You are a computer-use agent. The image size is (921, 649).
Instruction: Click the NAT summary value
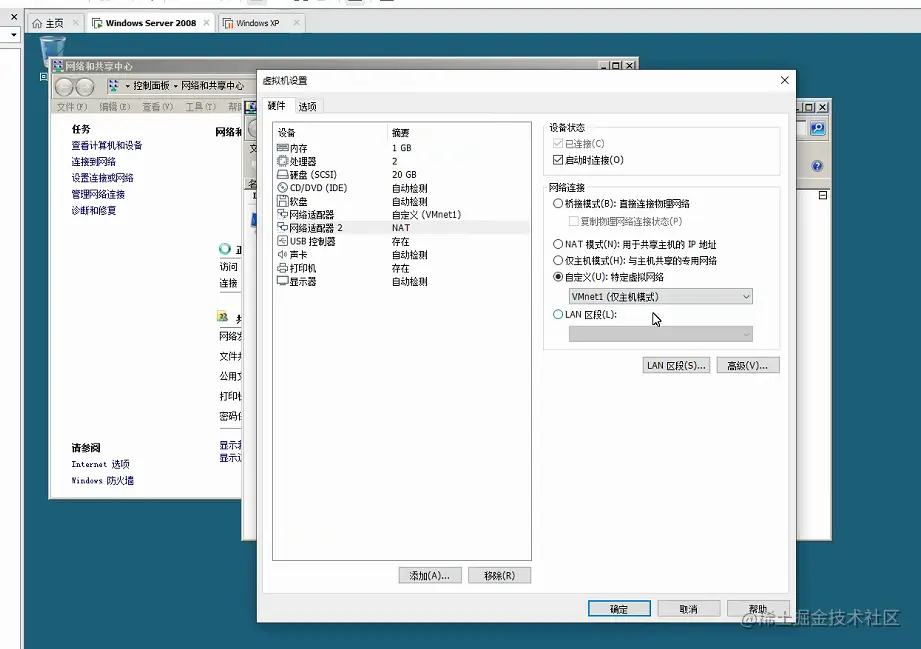401,228
